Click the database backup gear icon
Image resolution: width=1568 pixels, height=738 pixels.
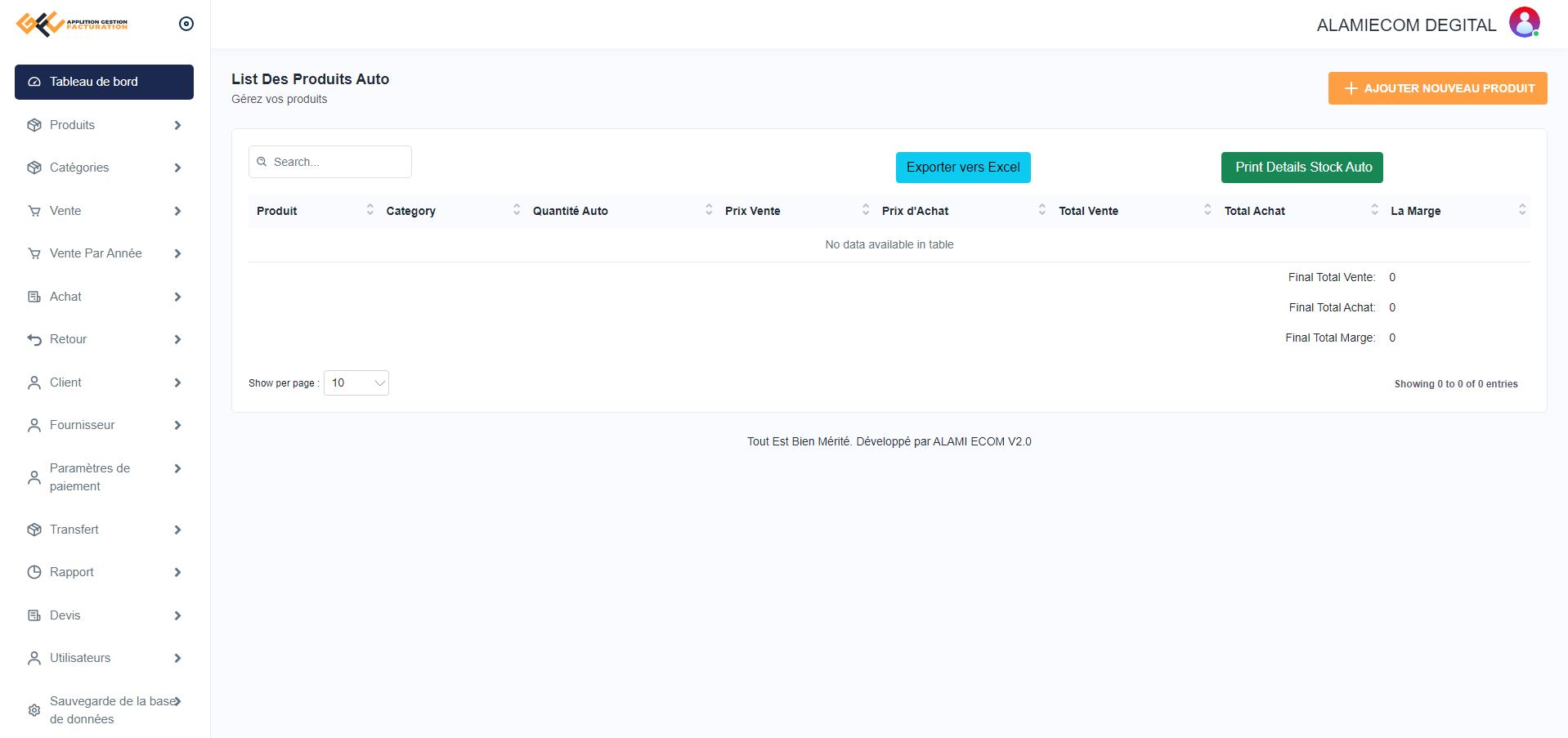coord(34,710)
